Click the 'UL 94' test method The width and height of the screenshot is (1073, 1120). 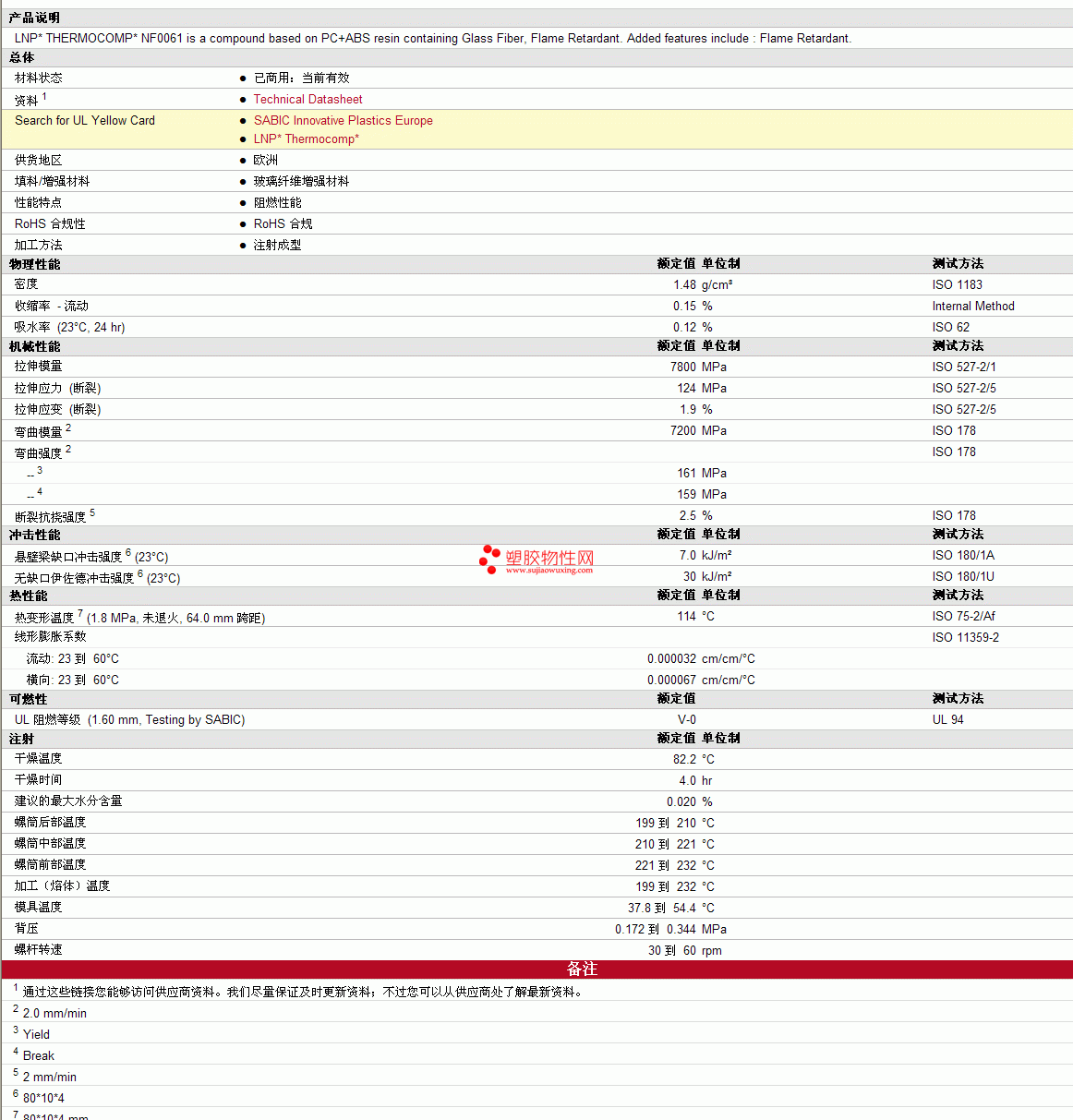tap(948, 720)
